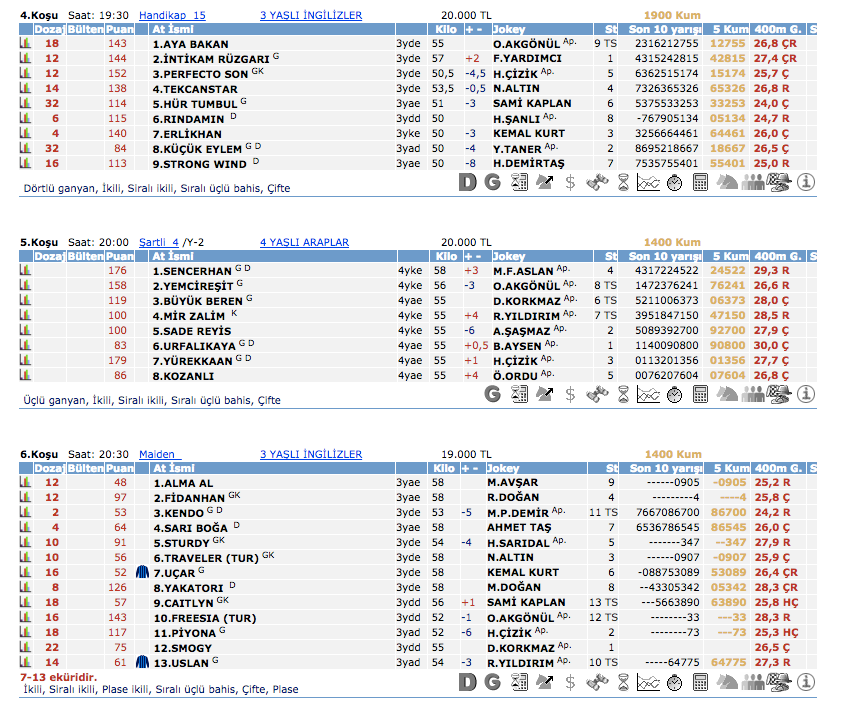The height and width of the screenshot is (713, 849).
Task: Click the info icon below race 4
Action: [x=804, y=182]
